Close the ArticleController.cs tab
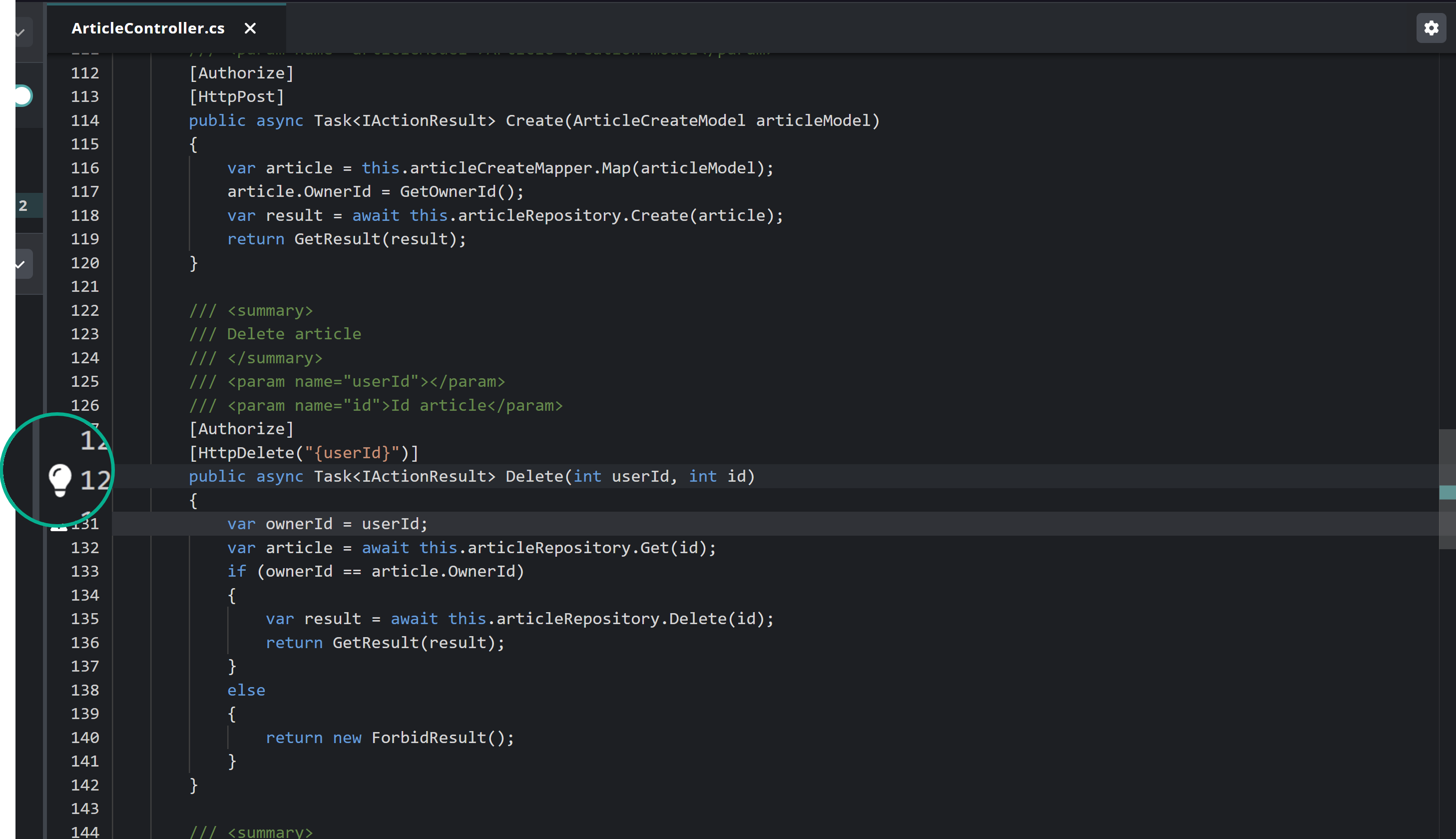This screenshot has width=1456, height=839. (250, 28)
